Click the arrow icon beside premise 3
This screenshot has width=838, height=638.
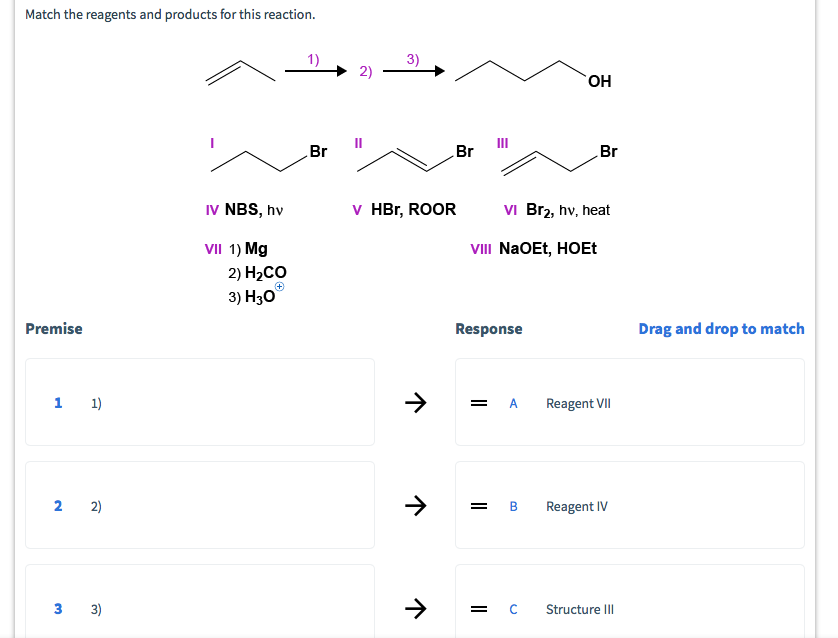[x=415, y=609]
